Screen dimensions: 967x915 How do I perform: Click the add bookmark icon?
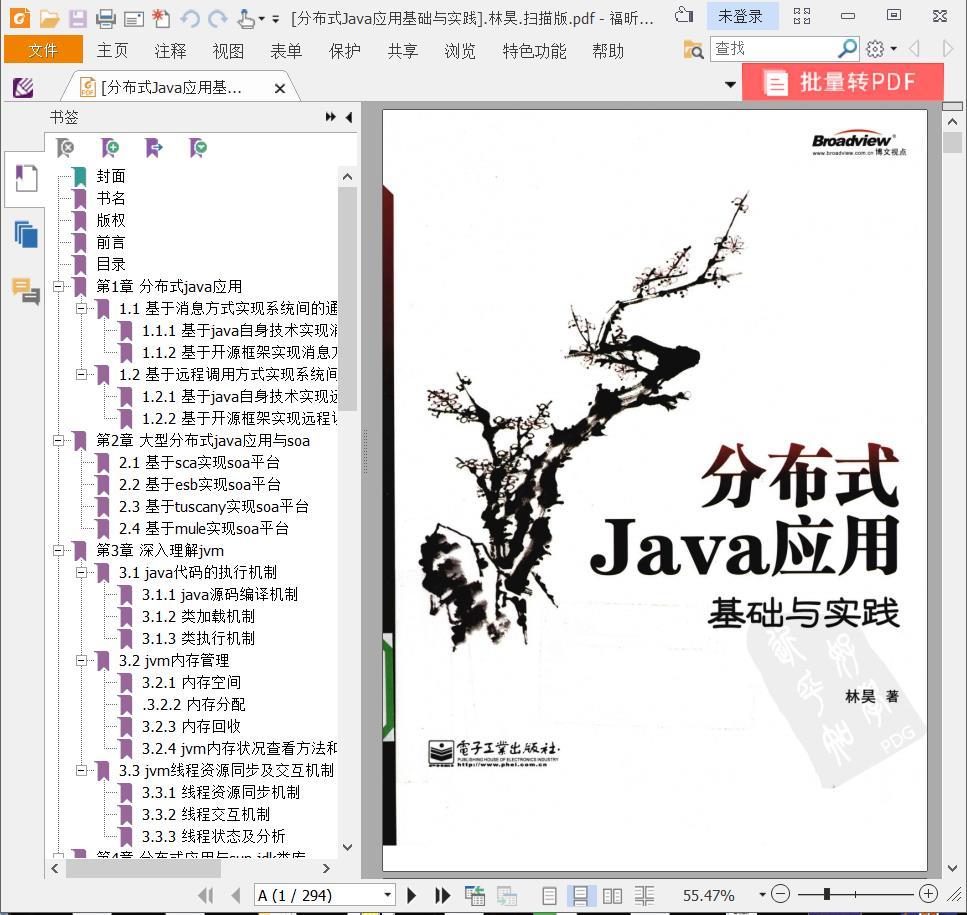click(x=110, y=148)
